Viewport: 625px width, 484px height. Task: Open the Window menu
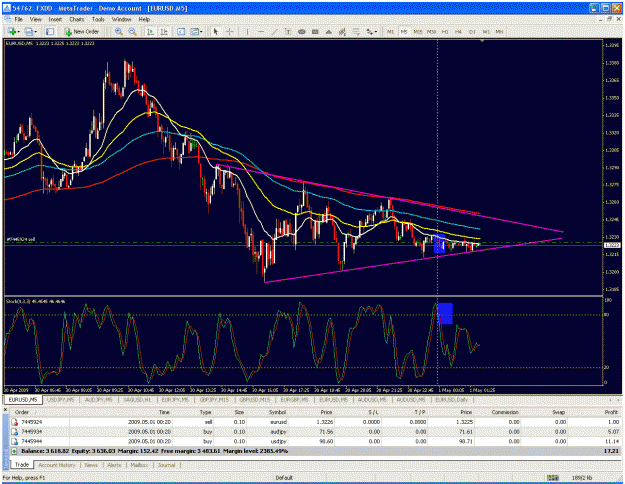click(121, 19)
